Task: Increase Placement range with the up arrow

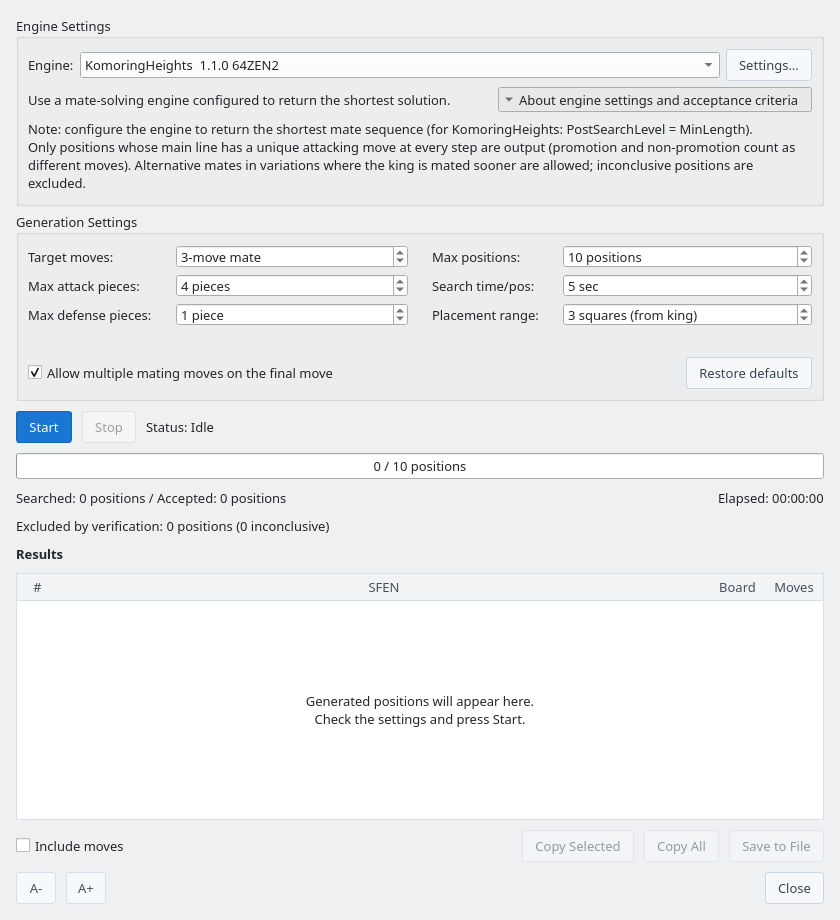Action: point(804,310)
